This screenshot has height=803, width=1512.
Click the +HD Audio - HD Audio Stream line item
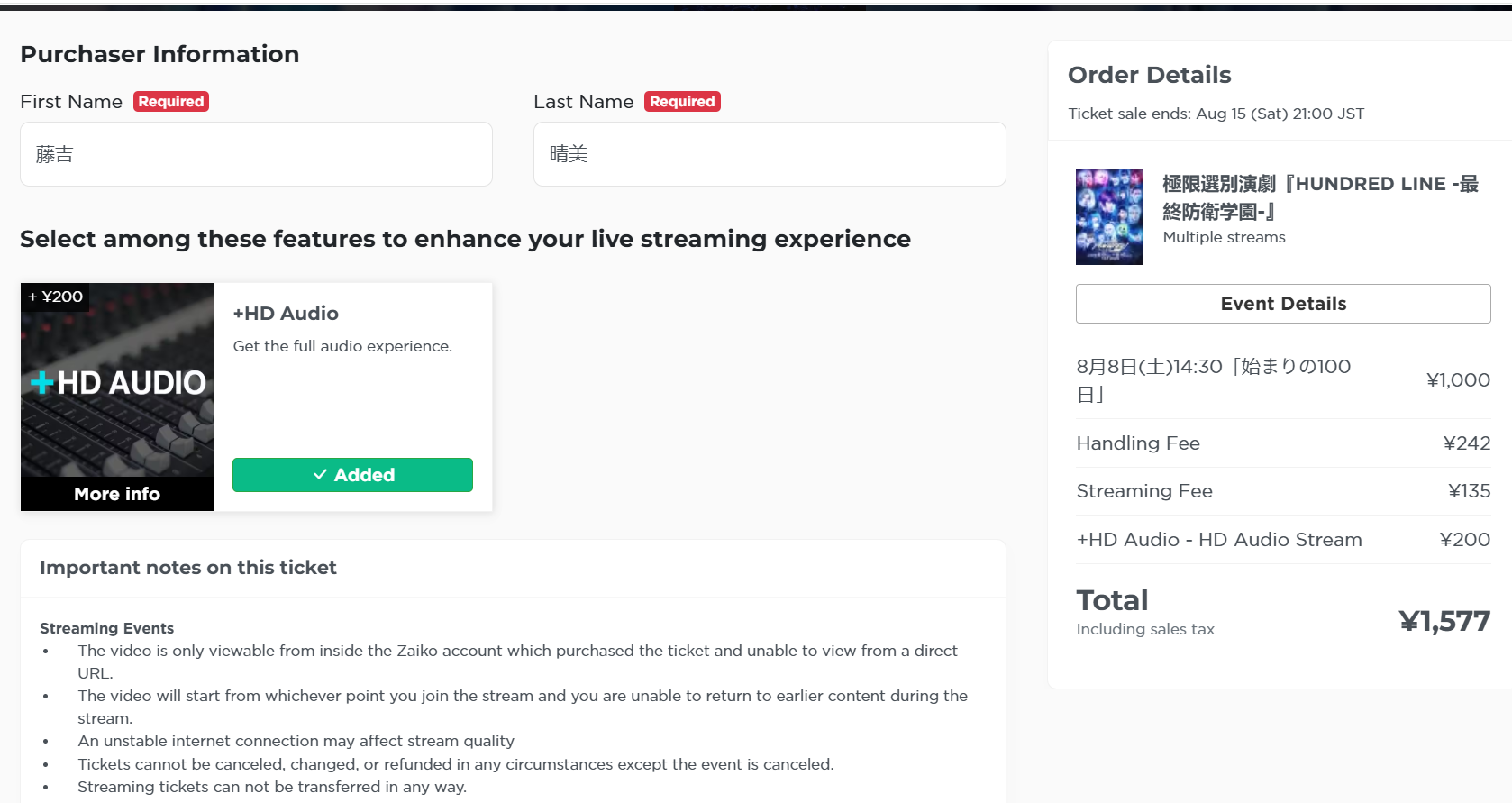coord(1283,540)
